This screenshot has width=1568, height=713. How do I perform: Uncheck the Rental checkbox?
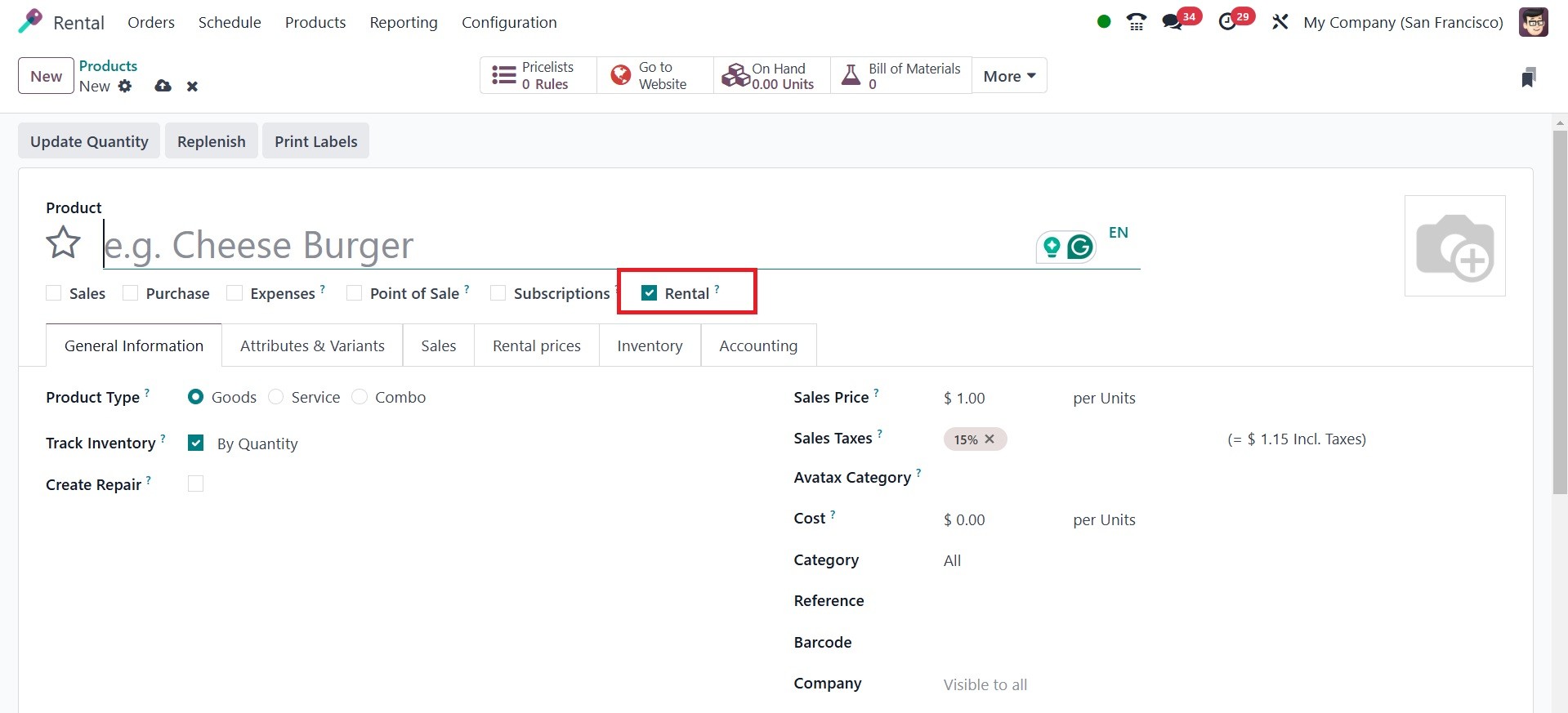650,293
